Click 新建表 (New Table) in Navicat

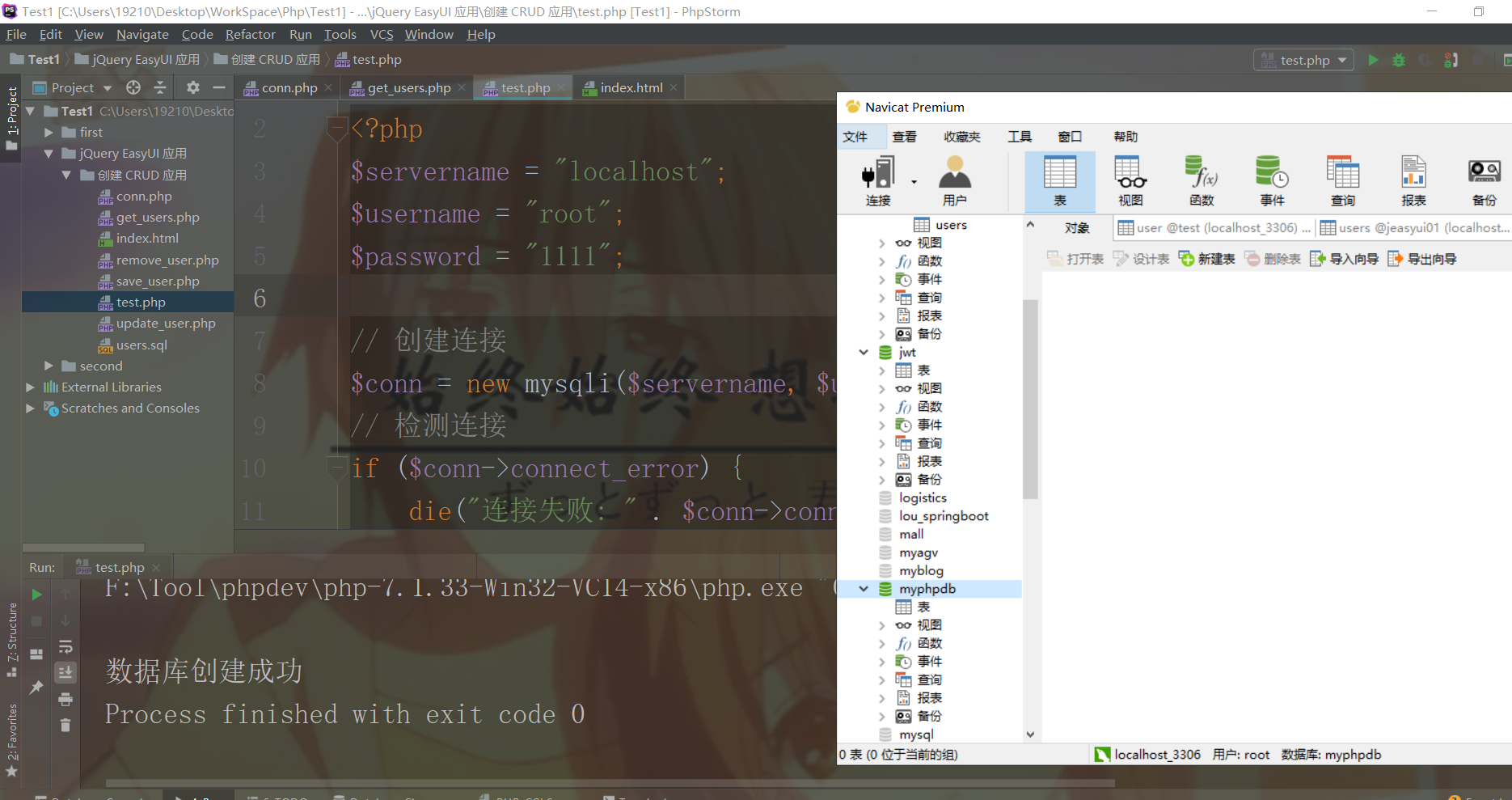click(x=1206, y=259)
